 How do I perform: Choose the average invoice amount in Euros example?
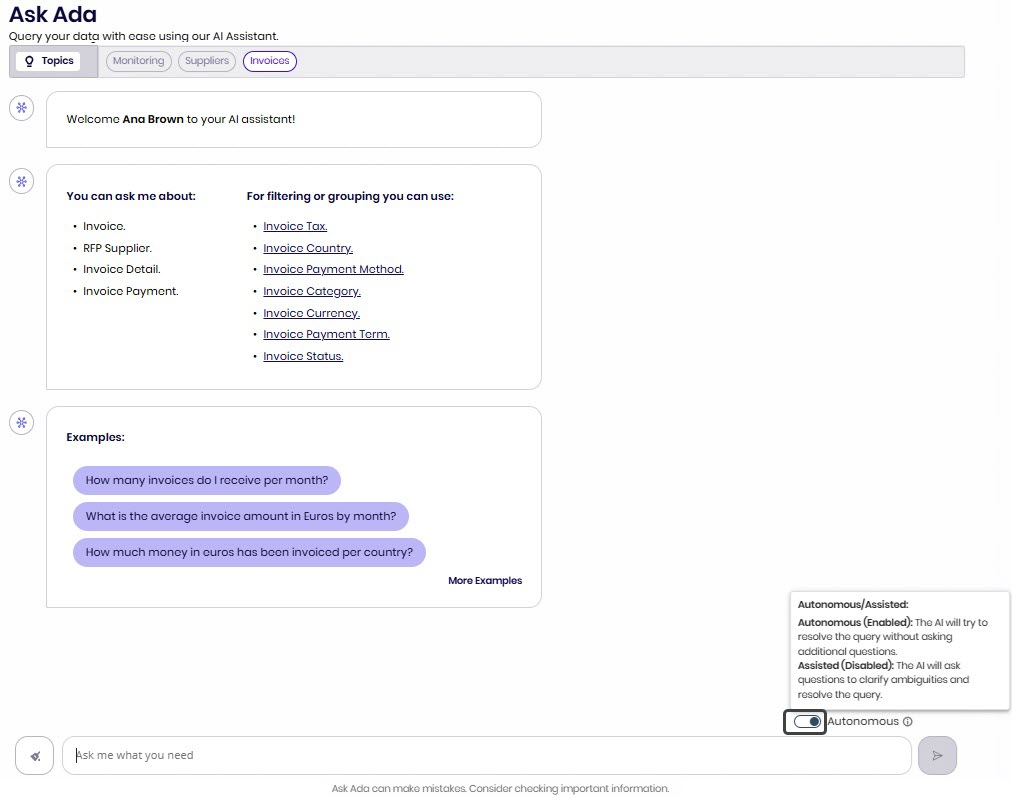pos(240,517)
